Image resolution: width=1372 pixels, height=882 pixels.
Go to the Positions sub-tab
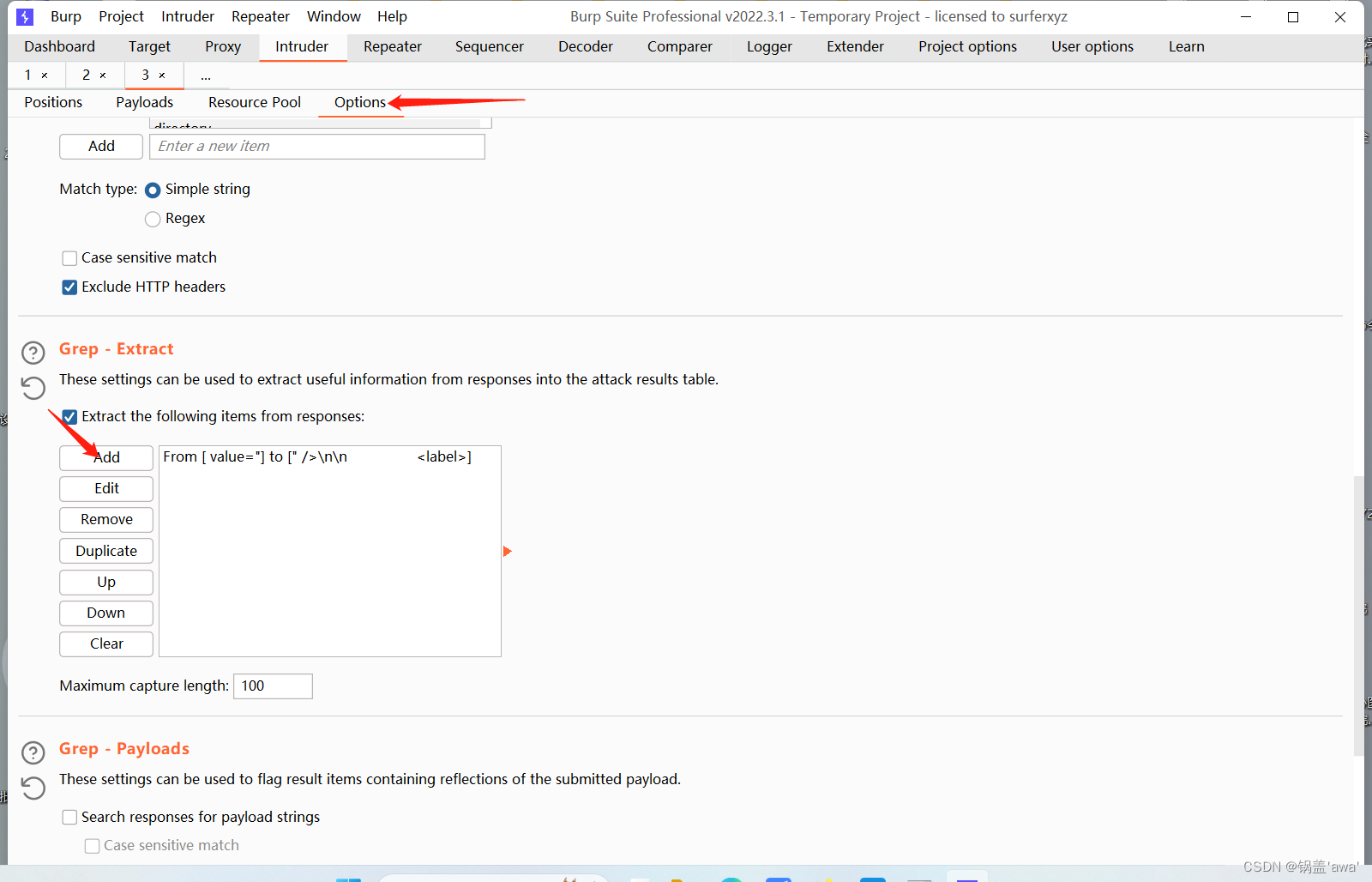coord(53,102)
